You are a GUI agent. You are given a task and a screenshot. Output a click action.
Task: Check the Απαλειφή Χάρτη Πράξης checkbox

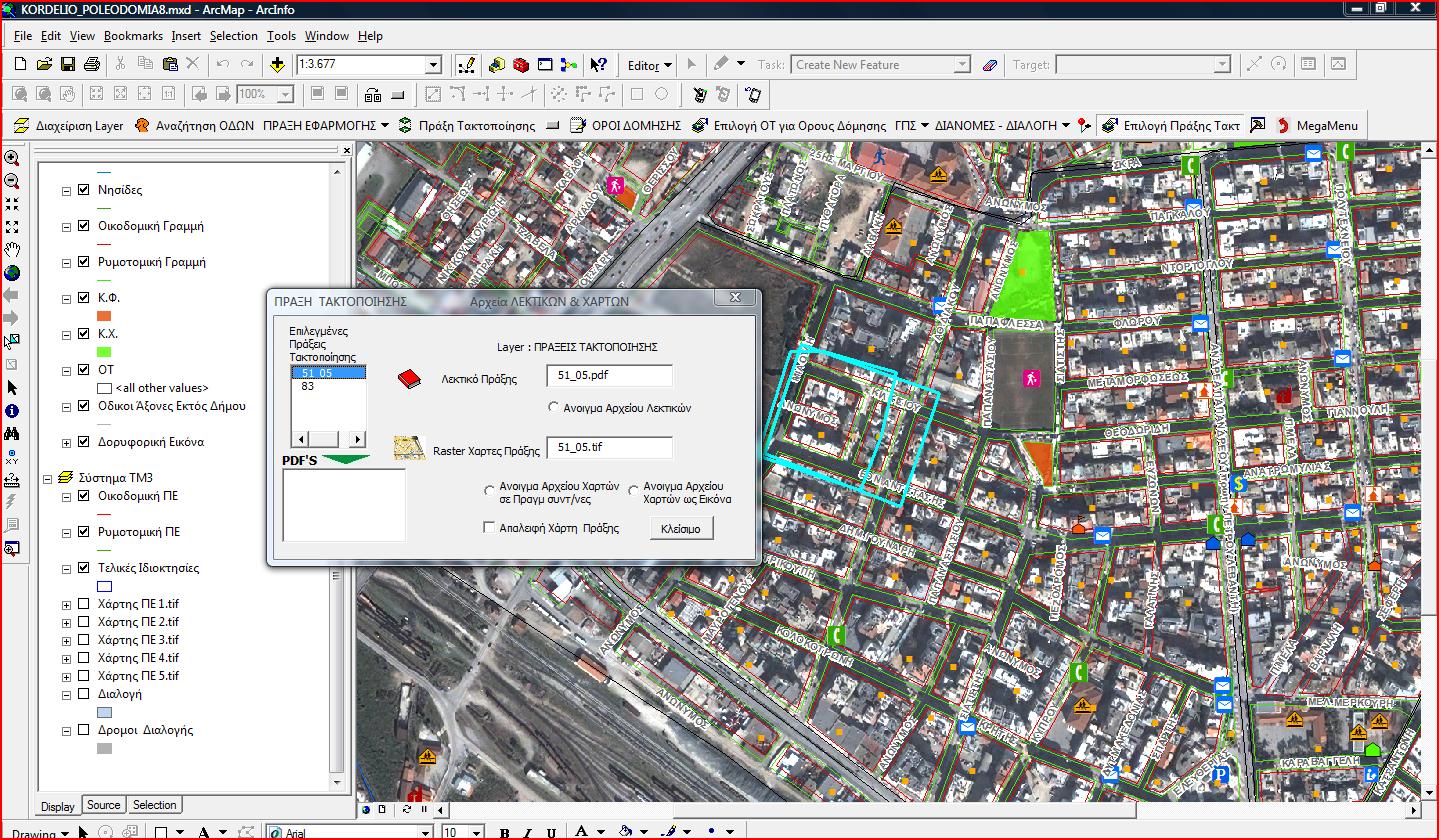[489, 528]
